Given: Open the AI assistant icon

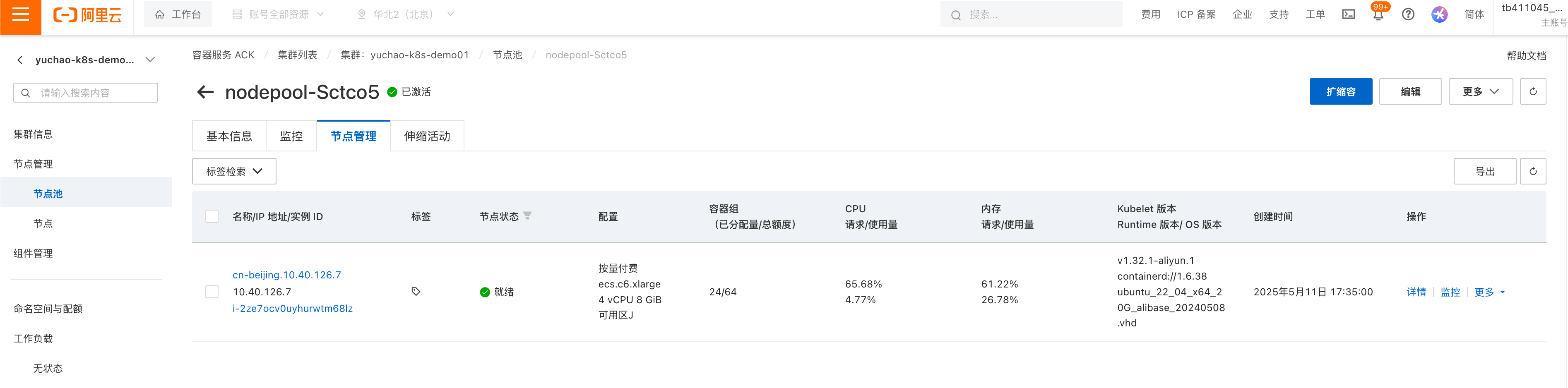Looking at the screenshot, I should point(1439,14).
